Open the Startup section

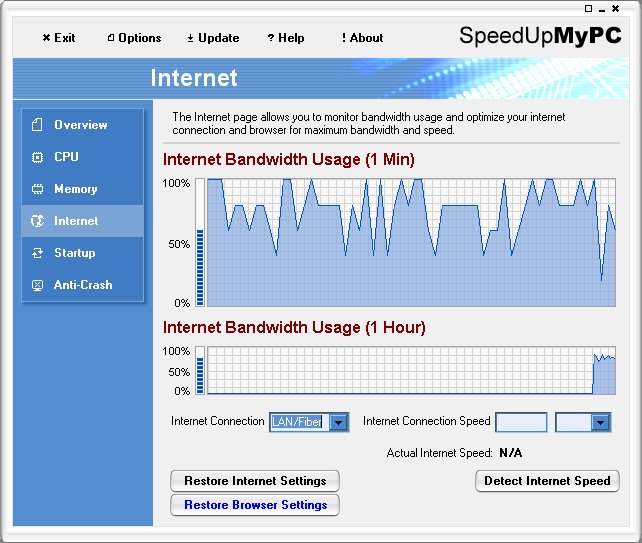[x=83, y=253]
